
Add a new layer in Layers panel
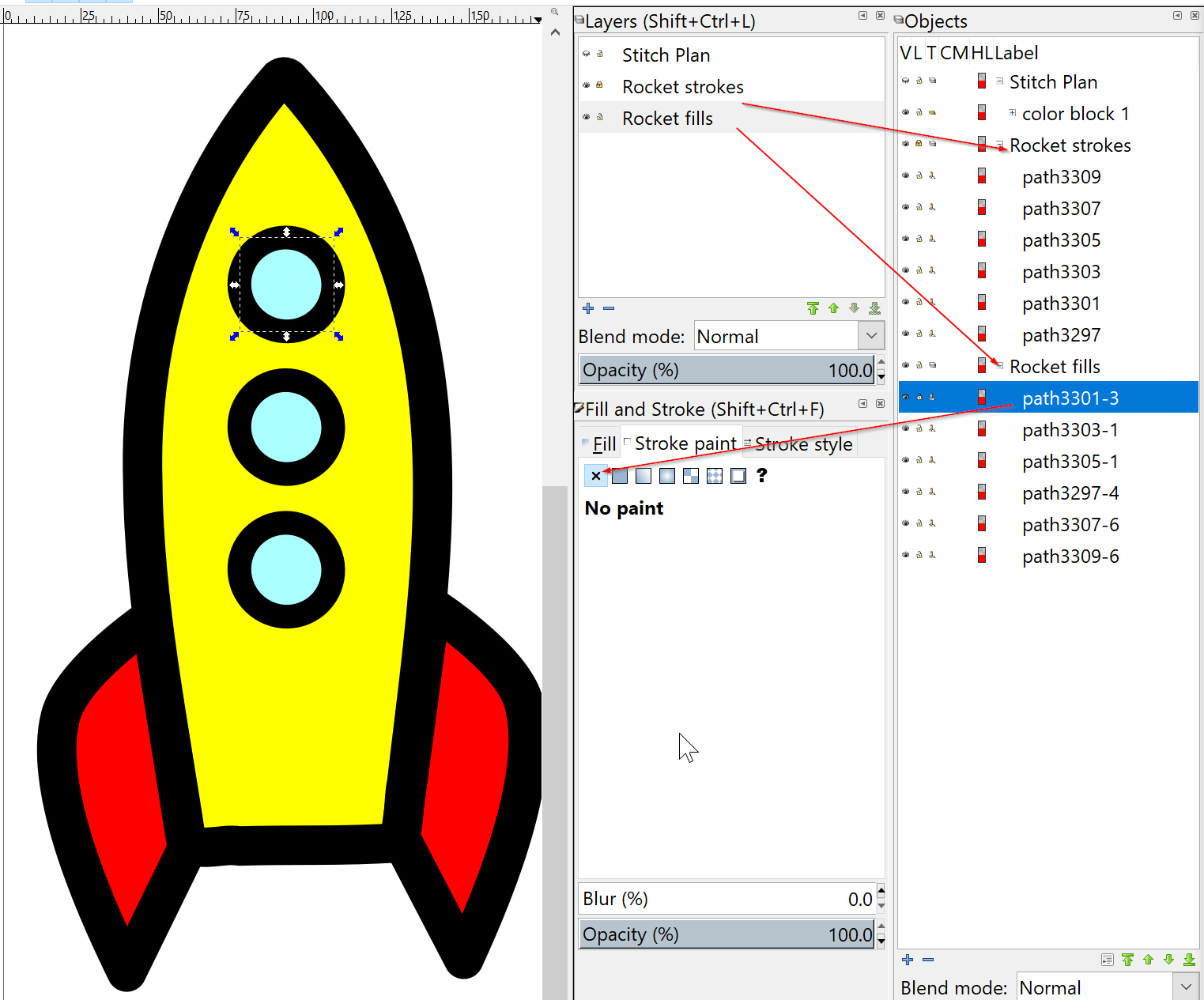point(587,308)
